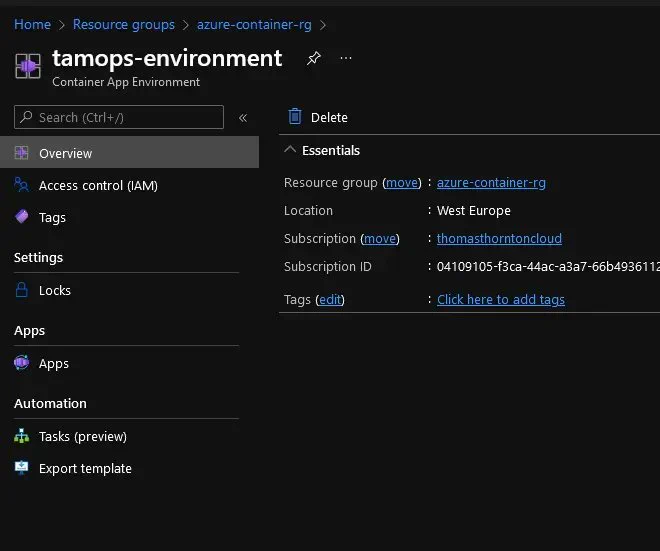The image size is (660, 551).
Task: Click inside the Search (Ctrl+/) box
Action: point(119,117)
